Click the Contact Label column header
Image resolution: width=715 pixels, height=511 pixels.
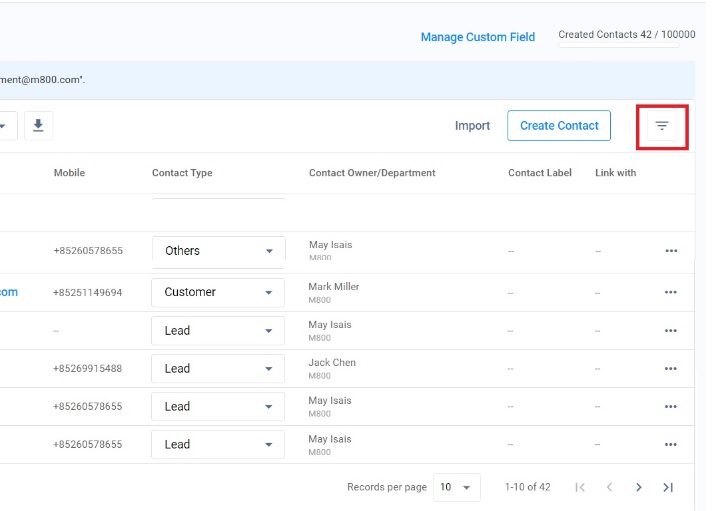click(x=540, y=173)
